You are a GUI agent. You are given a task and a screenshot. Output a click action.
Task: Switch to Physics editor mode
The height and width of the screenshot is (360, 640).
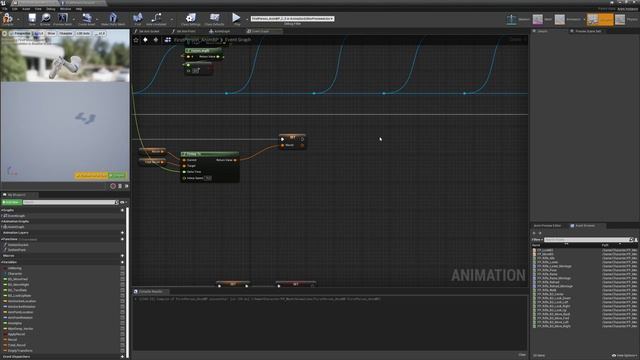pos(627,19)
